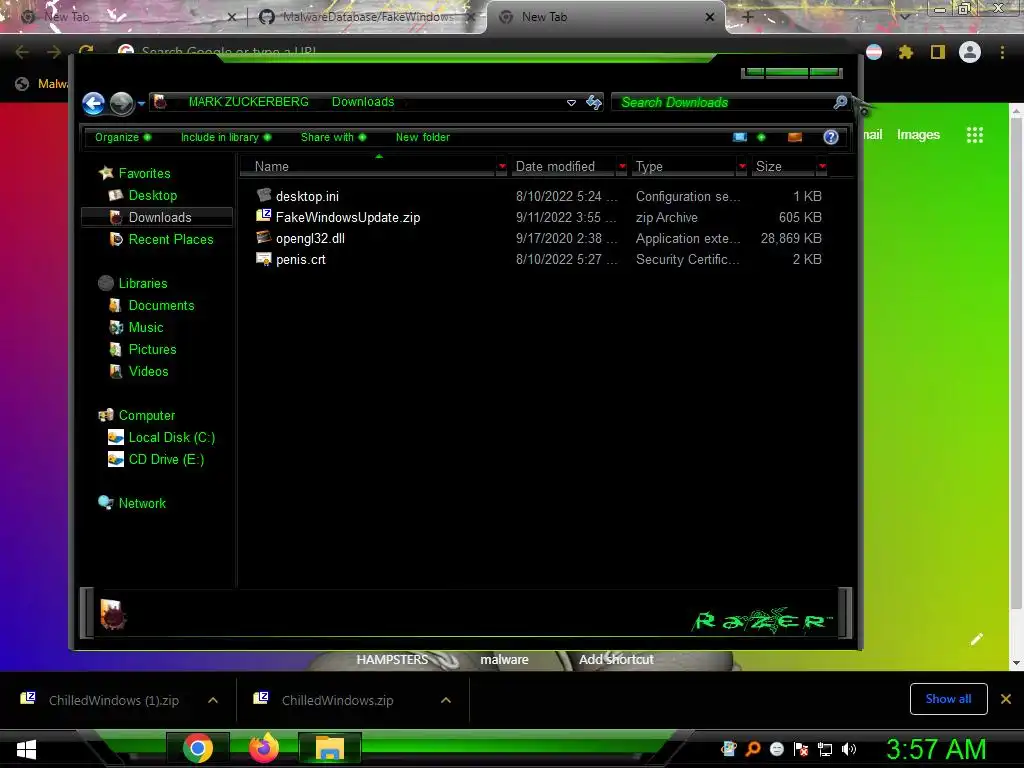Click Chrome extensions puzzle icon
The image size is (1024, 768).
906,52
